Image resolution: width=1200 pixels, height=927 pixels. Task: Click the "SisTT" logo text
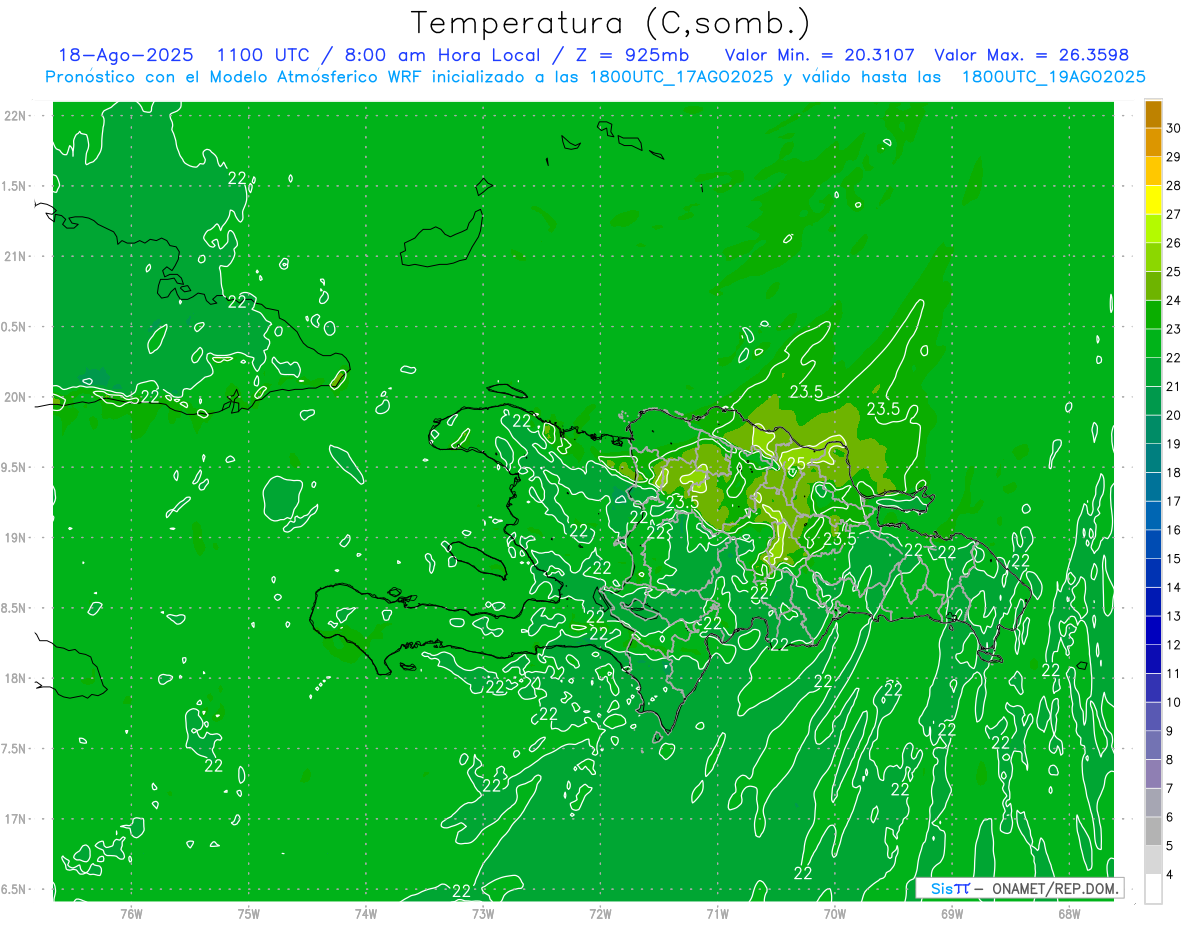click(x=950, y=888)
